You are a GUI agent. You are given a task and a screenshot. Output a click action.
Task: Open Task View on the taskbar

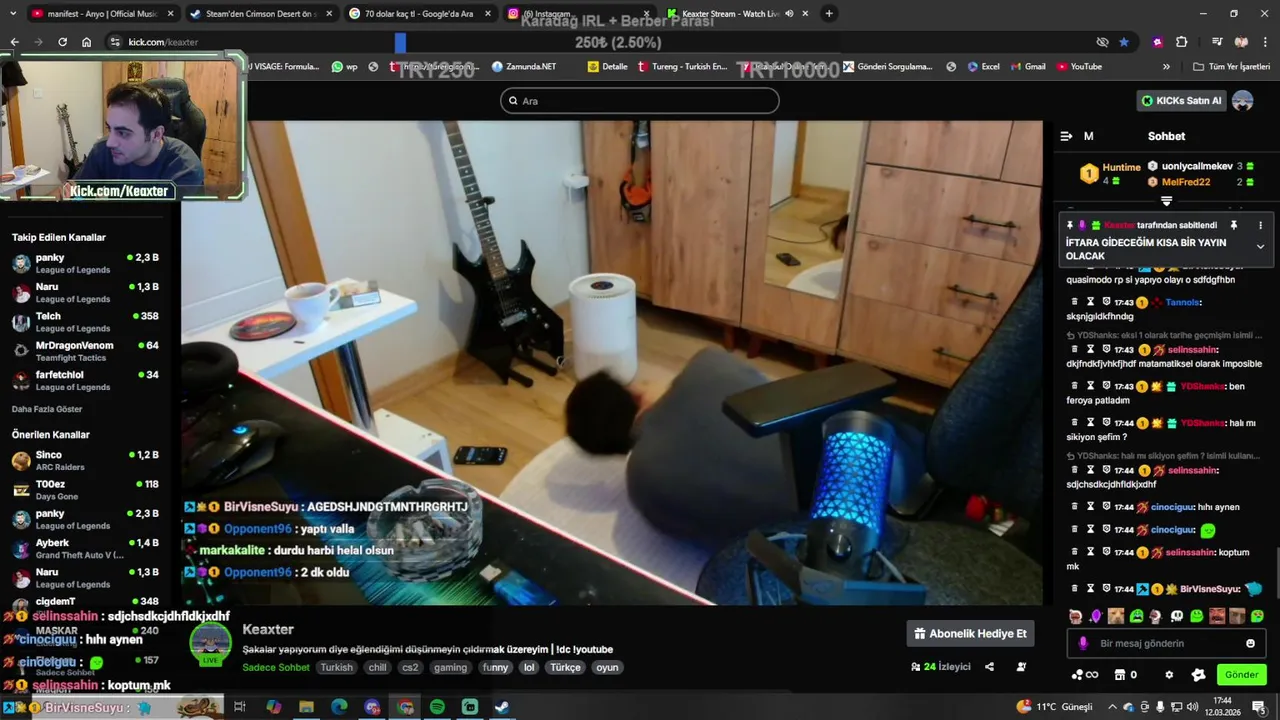coord(240,707)
